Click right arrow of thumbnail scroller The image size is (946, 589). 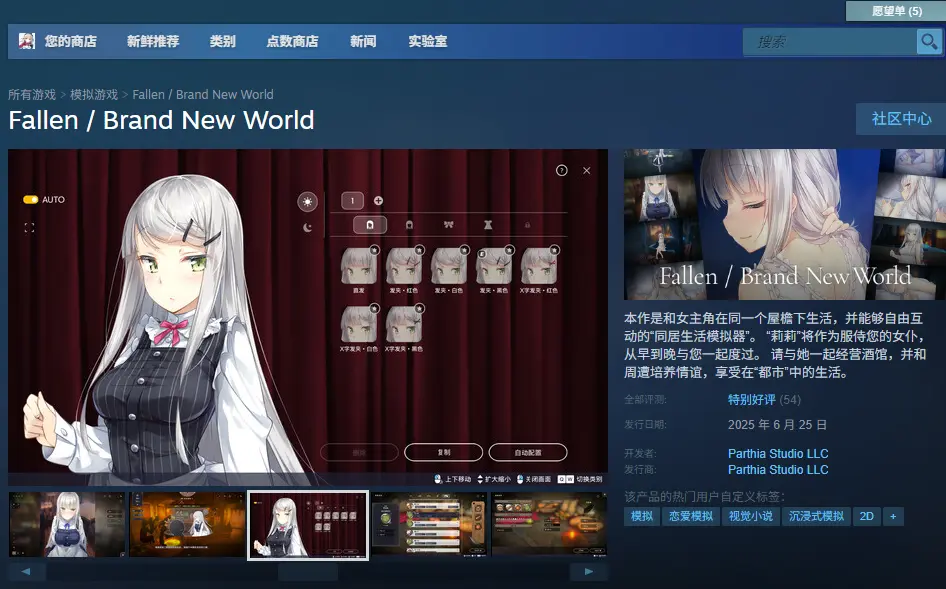tap(589, 571)
